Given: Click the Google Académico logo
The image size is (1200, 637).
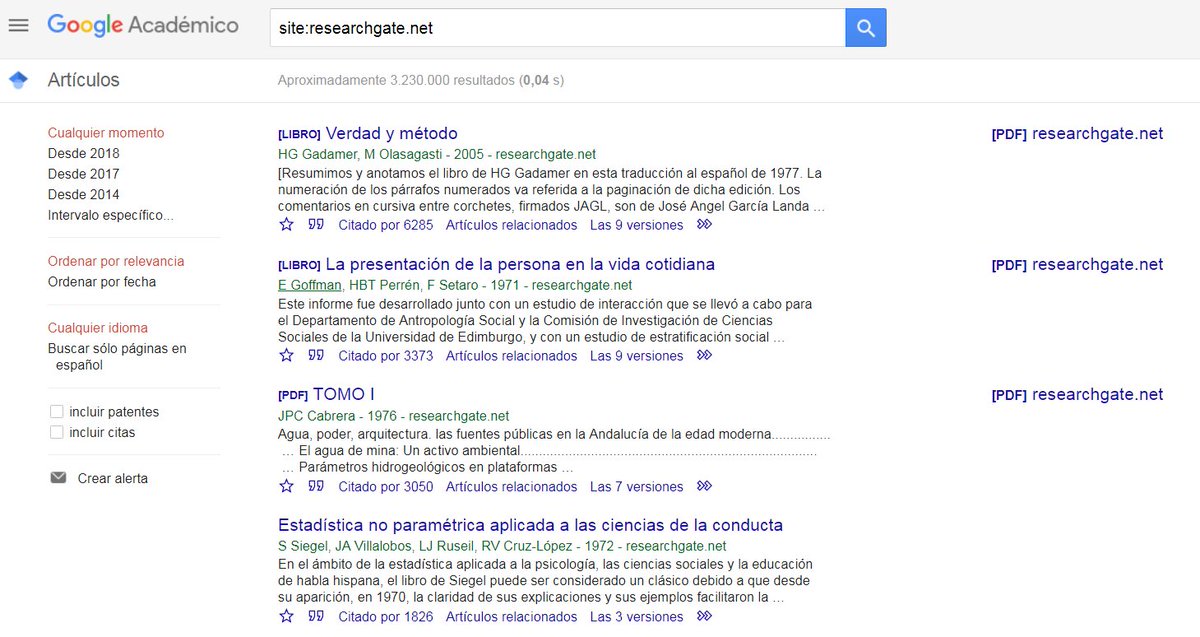Looking at the screenshot, I should [x=143, y=26].
